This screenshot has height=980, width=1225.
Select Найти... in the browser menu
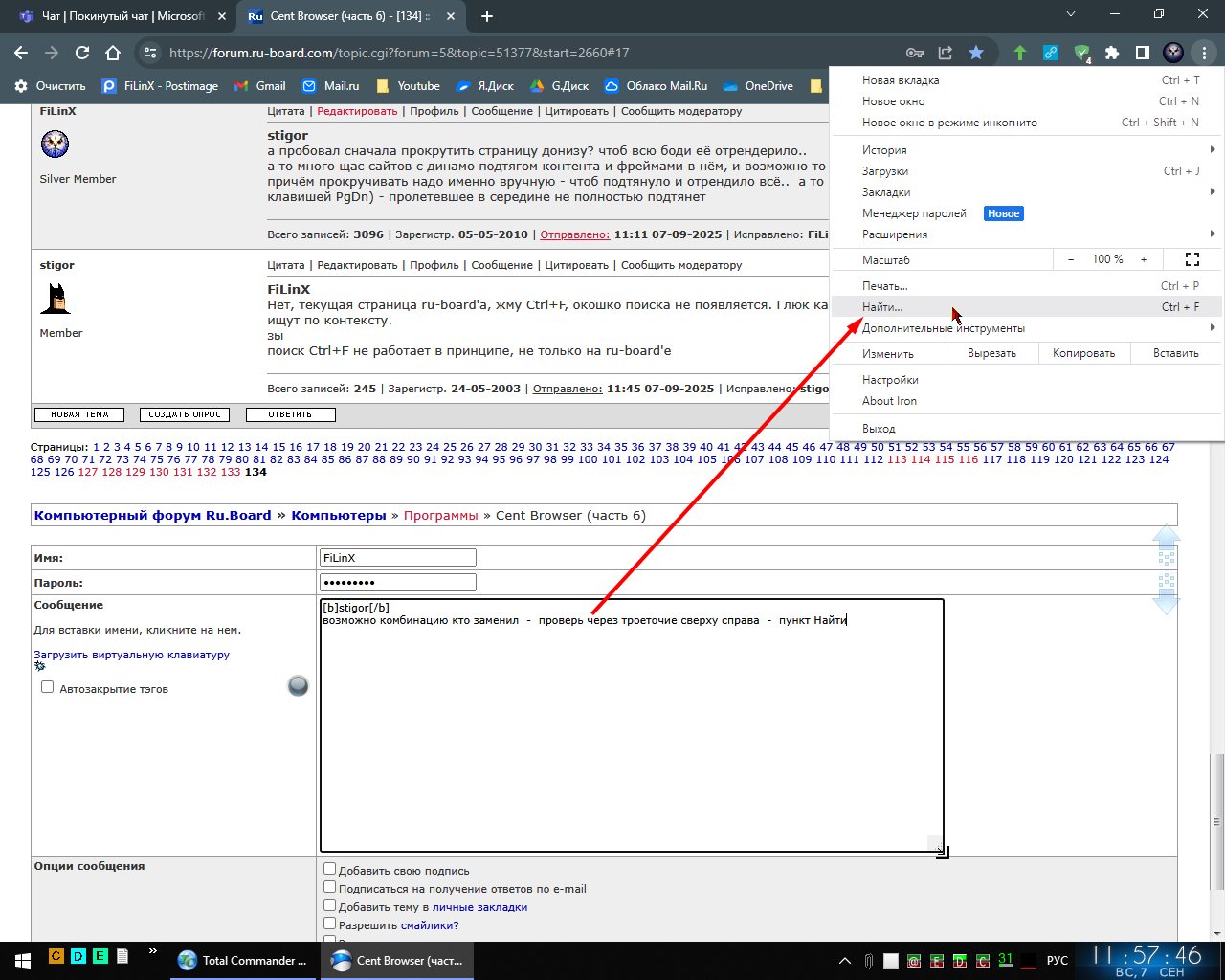pyautogui.click(x=1027, y=307)
